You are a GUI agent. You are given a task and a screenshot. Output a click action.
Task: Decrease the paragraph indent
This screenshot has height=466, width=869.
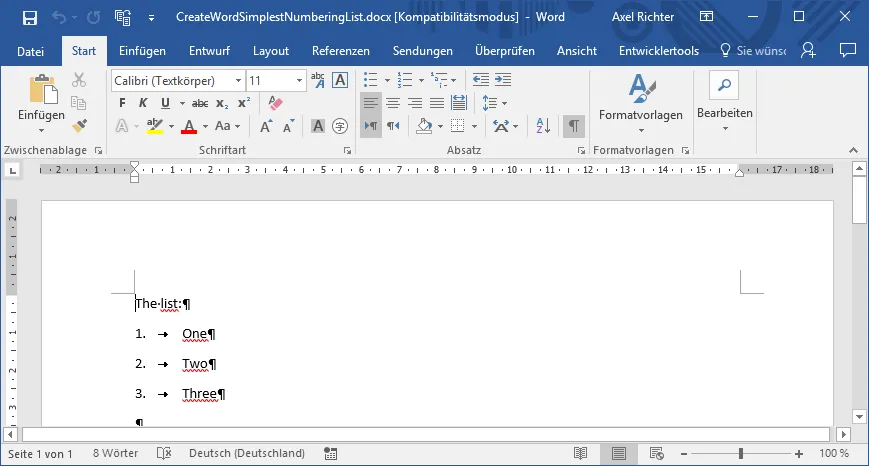[x=480, y=80]
